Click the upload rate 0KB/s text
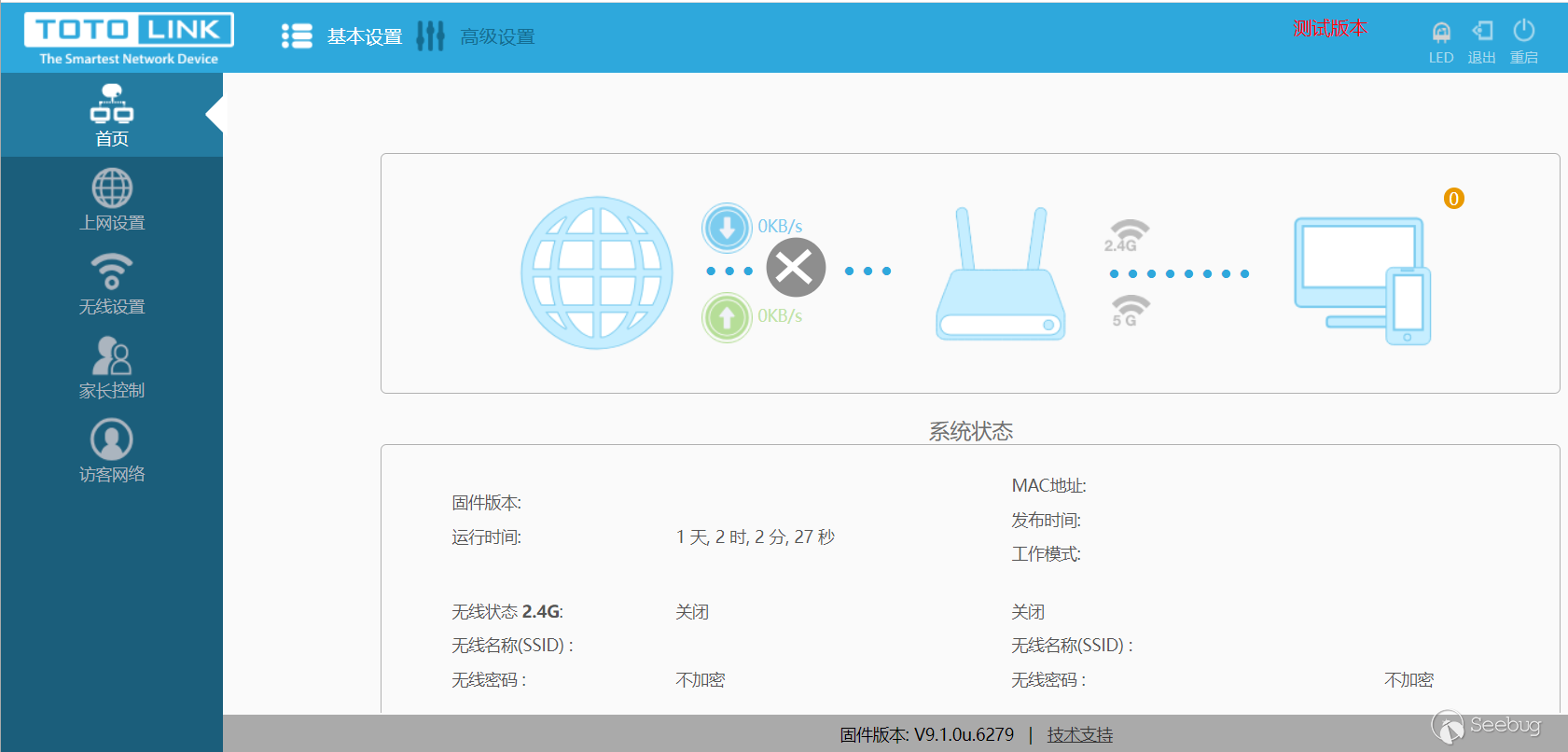This screenshot has width=1568, height=752. (780, 315)
